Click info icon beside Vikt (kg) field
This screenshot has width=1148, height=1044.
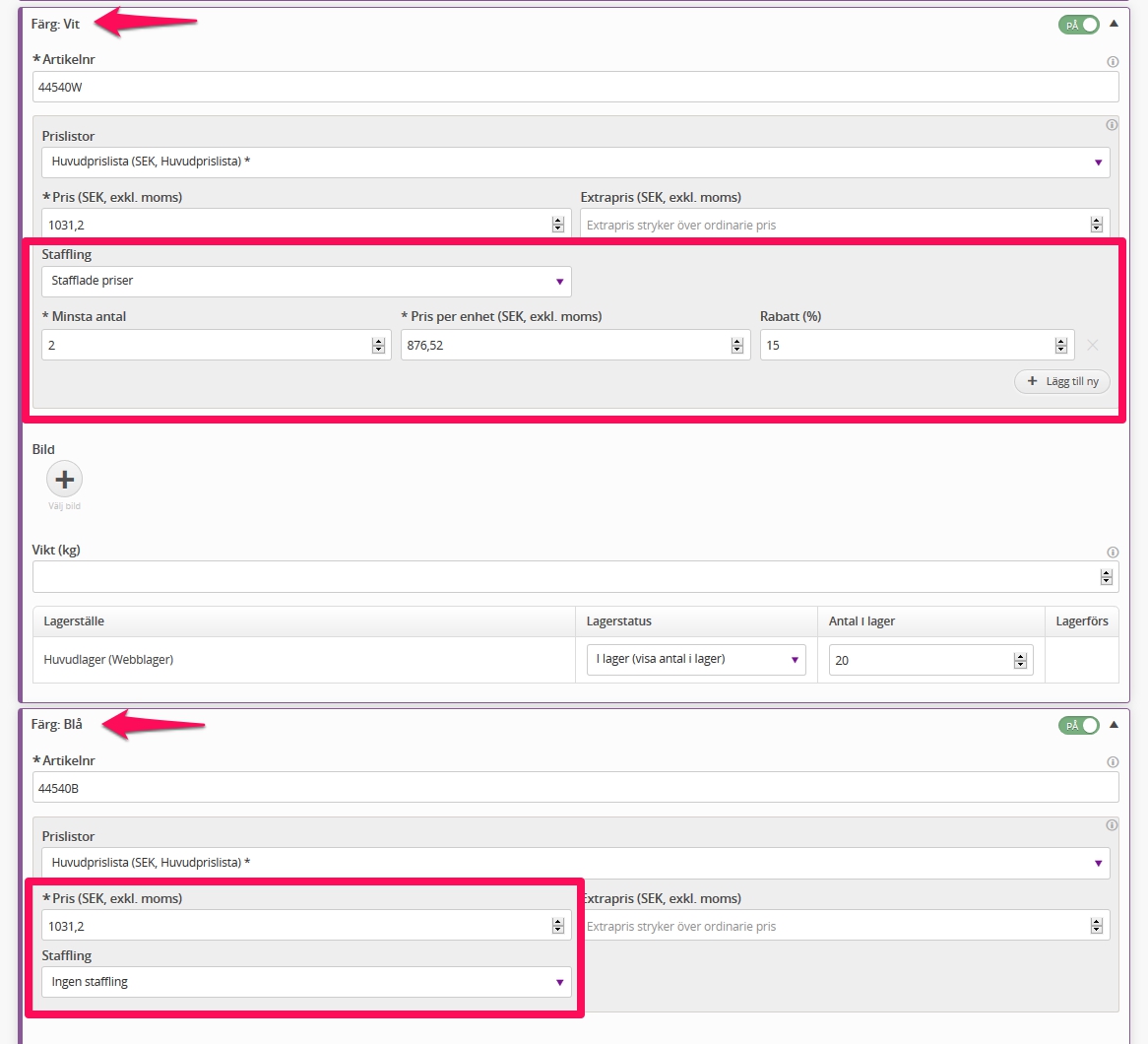(x=1113, y=553)
